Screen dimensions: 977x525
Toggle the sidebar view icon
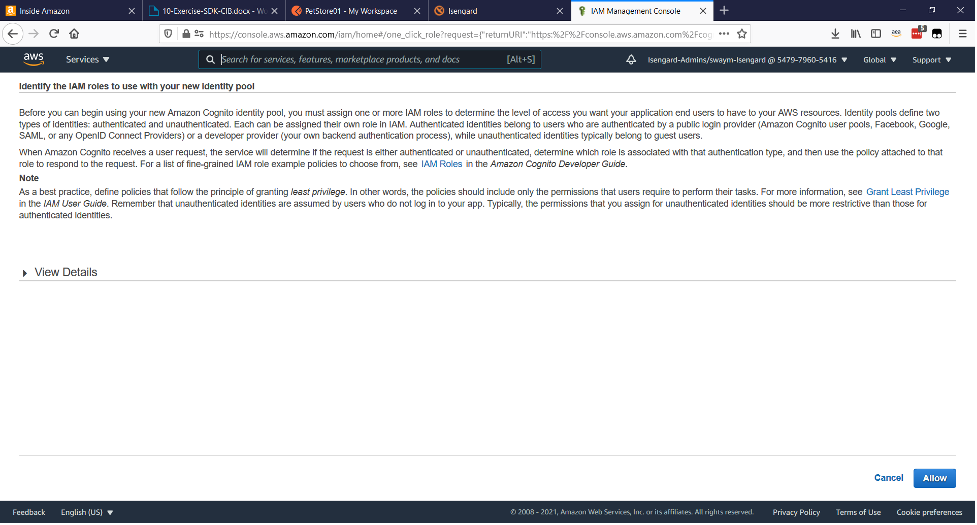point(875,34)
